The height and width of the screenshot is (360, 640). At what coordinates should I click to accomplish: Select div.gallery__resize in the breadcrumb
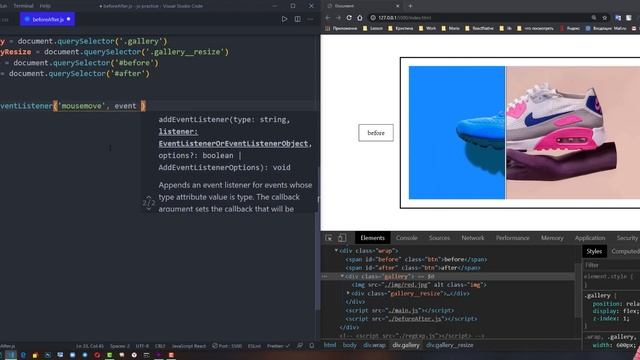click(x=449, y=345)
